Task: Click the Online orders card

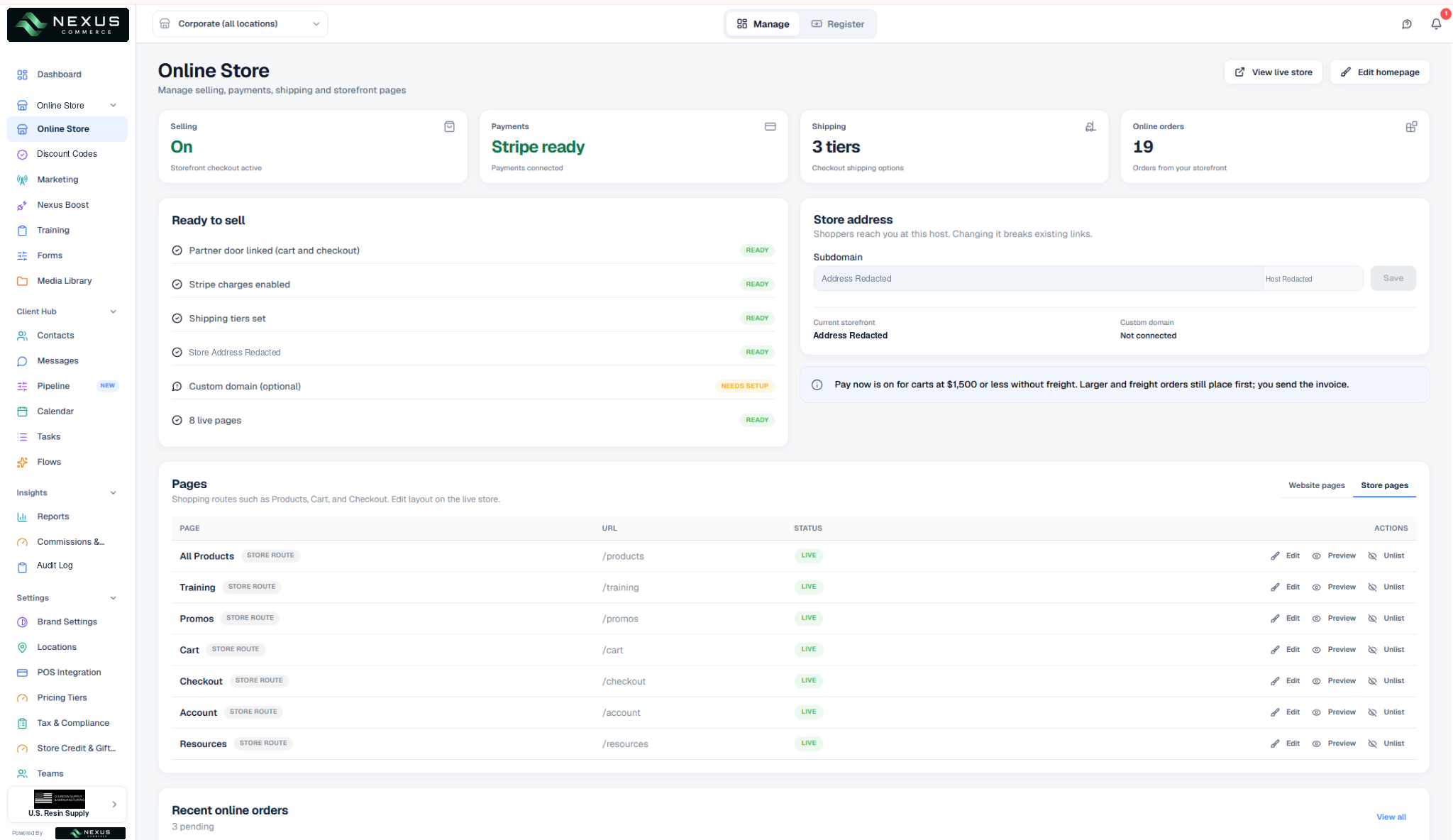Action: (1274, 147)
